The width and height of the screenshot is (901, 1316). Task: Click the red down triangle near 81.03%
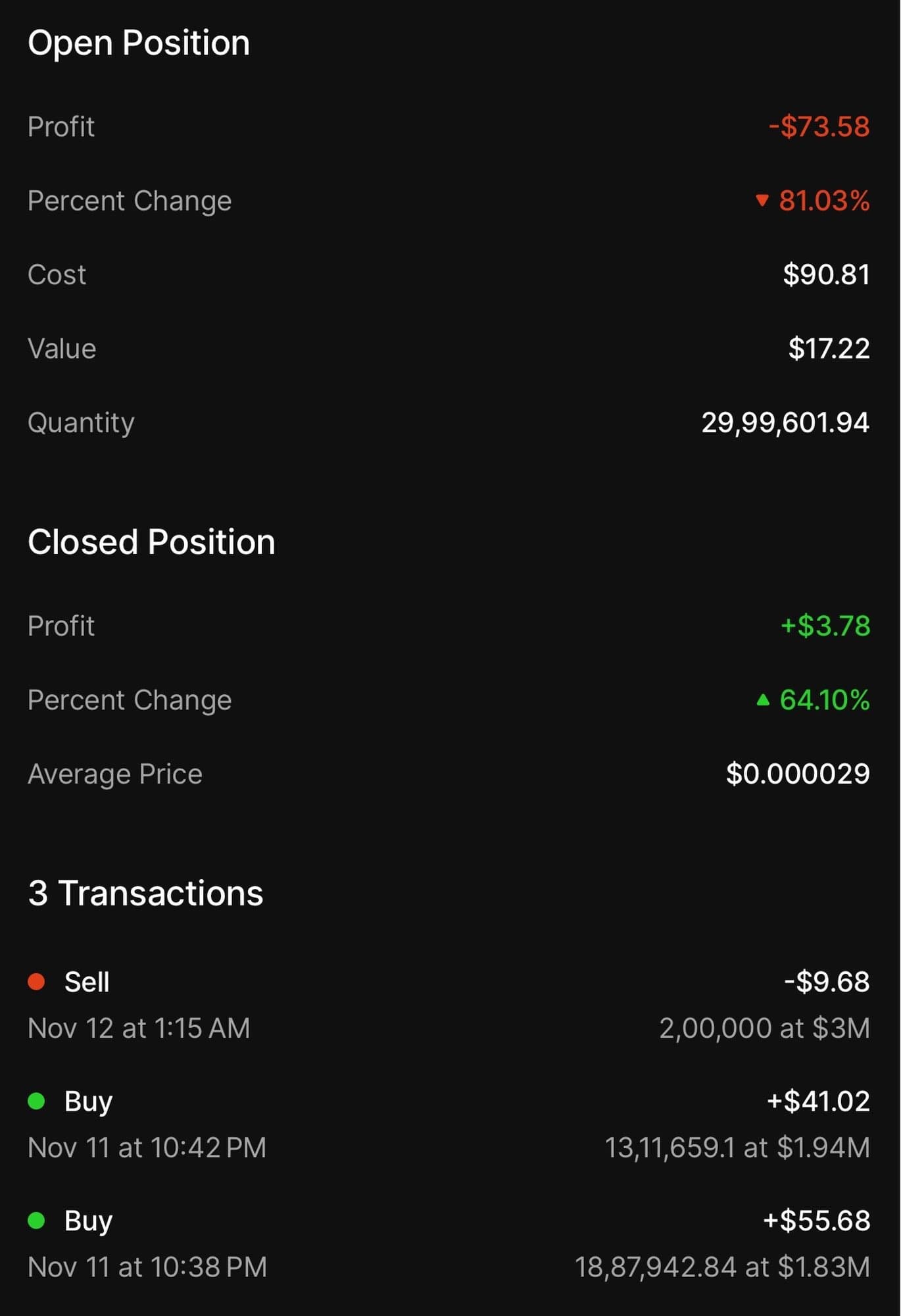point(762,200)
